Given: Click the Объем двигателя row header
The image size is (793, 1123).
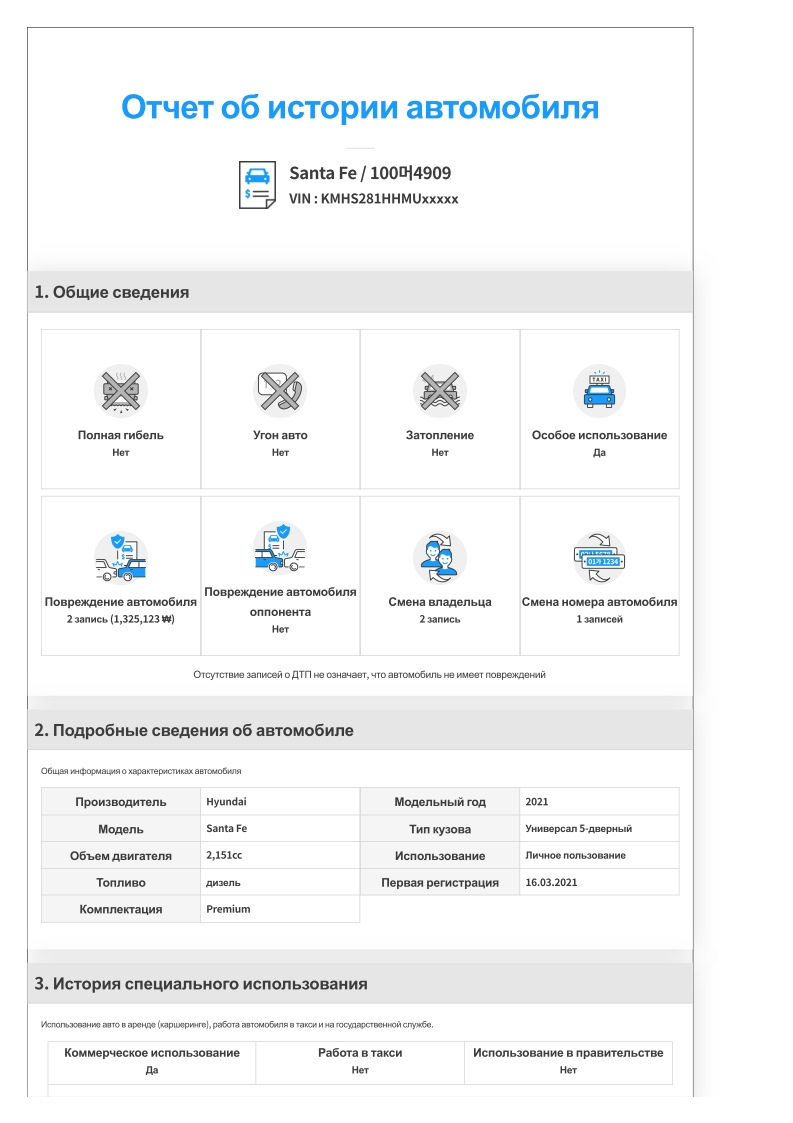Looking at the screenshot, I should coord(121,856).
